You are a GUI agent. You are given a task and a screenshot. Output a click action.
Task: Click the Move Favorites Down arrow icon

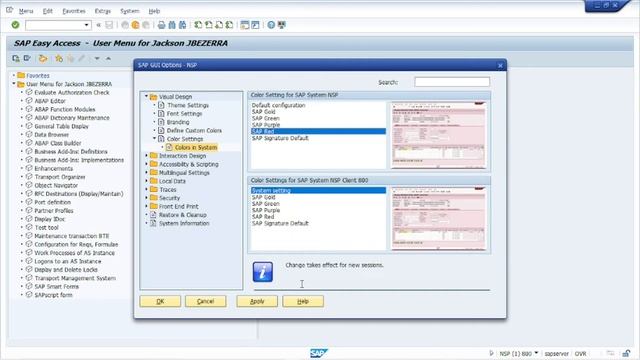tap(97, 58)
